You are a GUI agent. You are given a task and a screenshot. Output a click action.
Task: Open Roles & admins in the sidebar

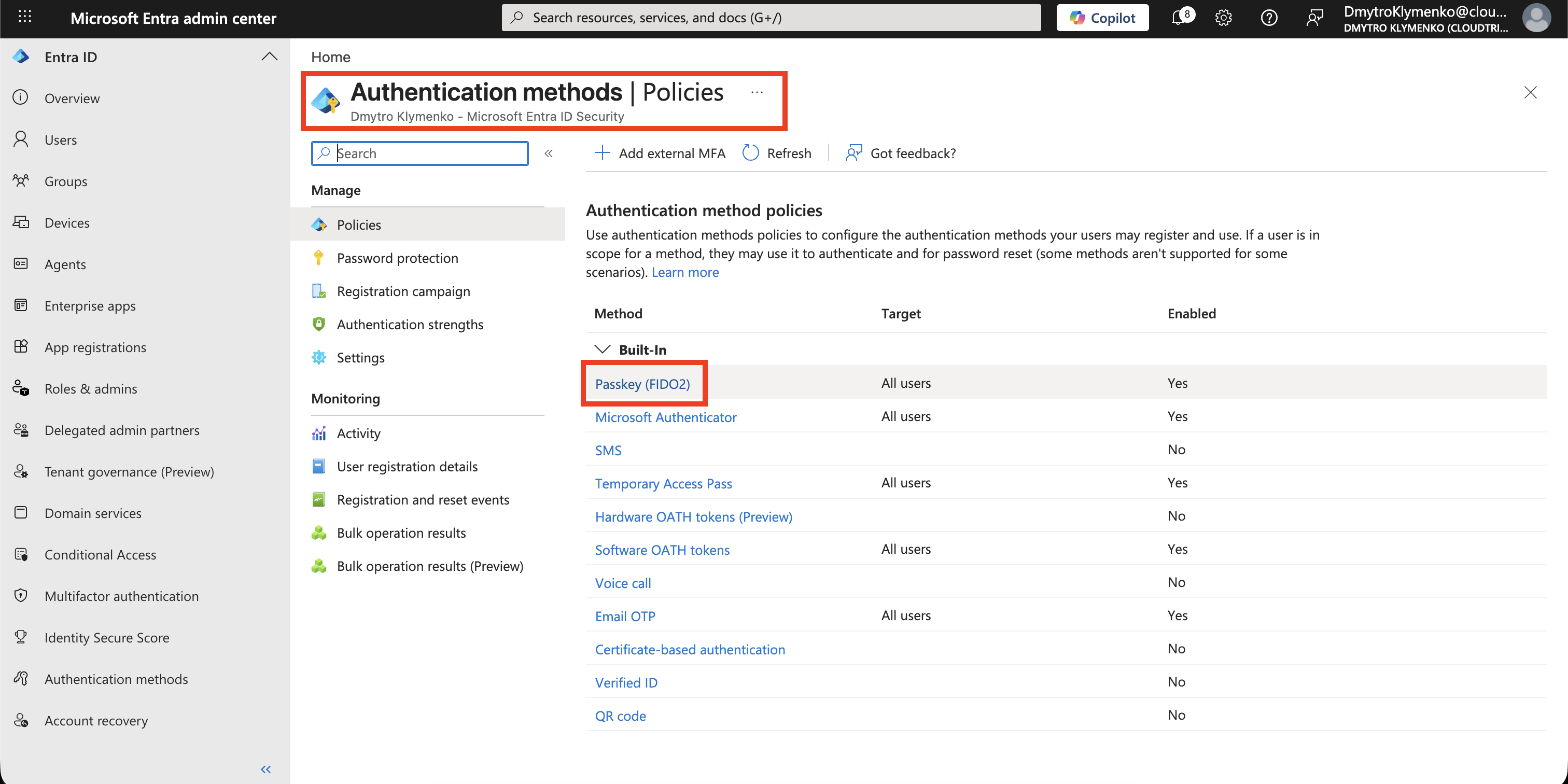coord(91,388)
